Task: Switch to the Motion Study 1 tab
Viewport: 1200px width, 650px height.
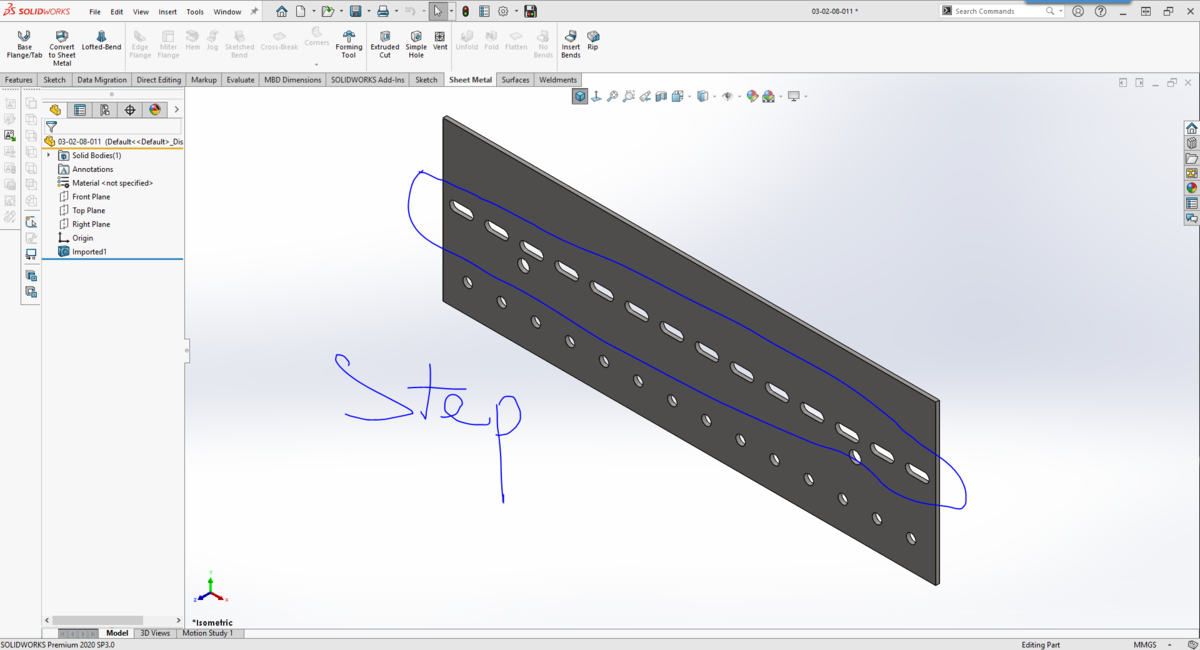Action: click(207, 633)
